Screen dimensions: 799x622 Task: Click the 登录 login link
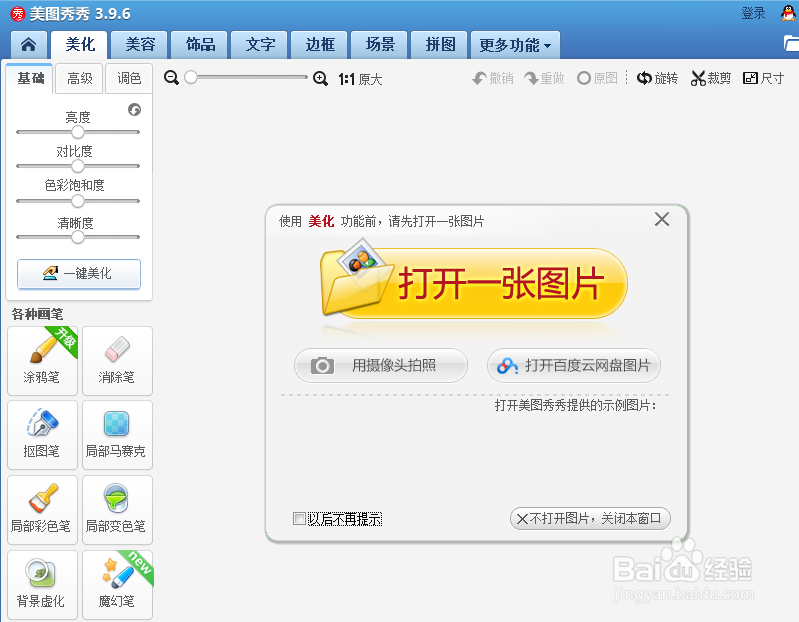753,13
